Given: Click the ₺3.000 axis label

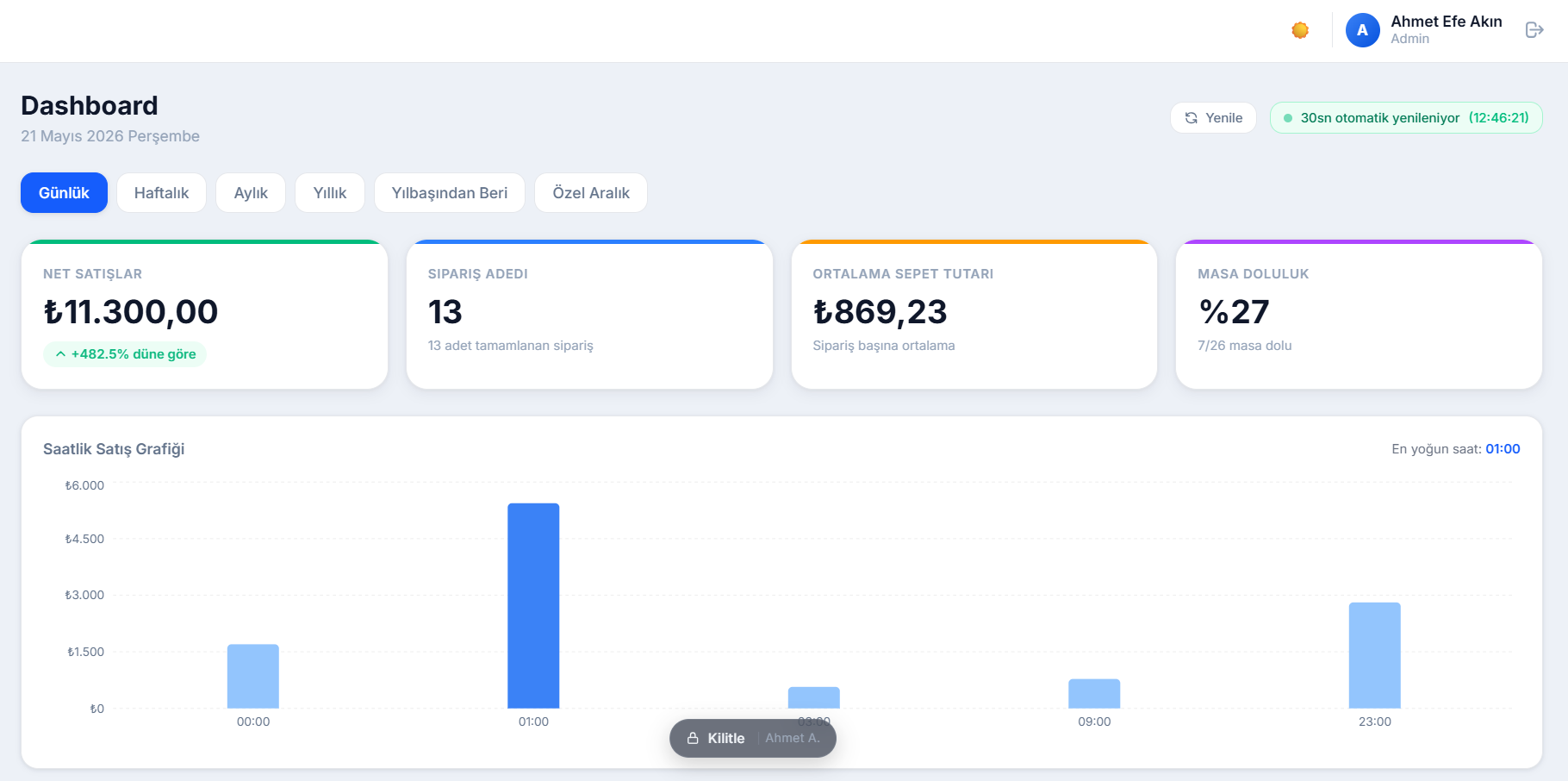Looking at the screenshot, I should click(x=84, y=595).
